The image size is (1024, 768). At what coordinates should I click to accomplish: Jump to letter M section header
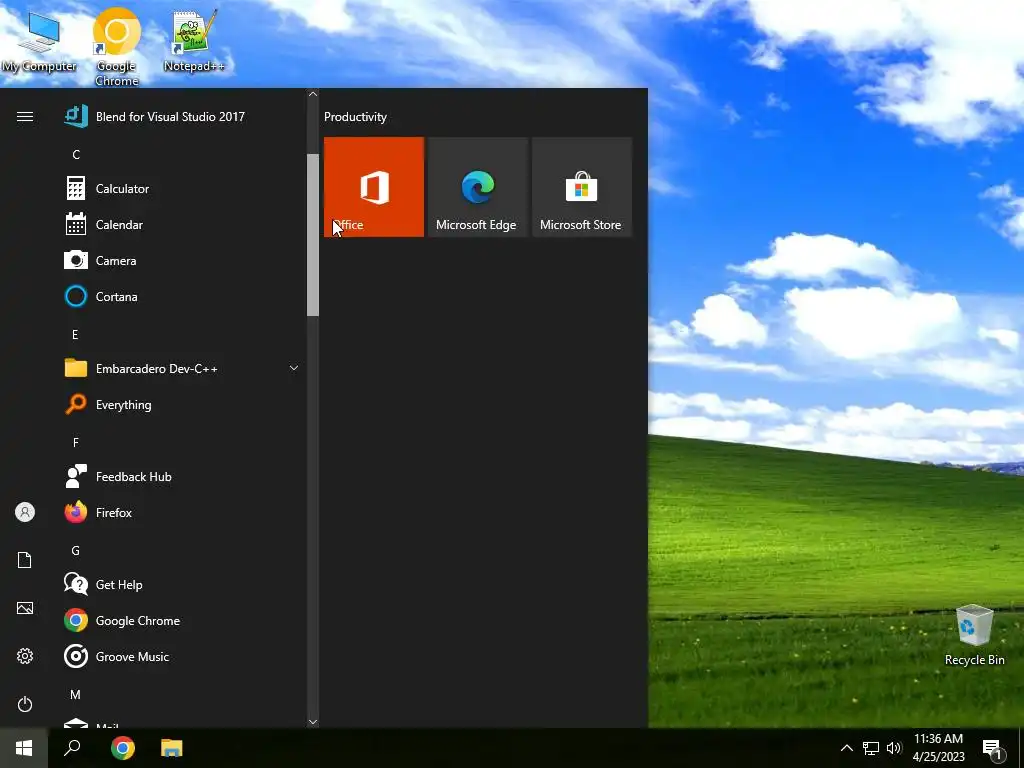point(76,695)
